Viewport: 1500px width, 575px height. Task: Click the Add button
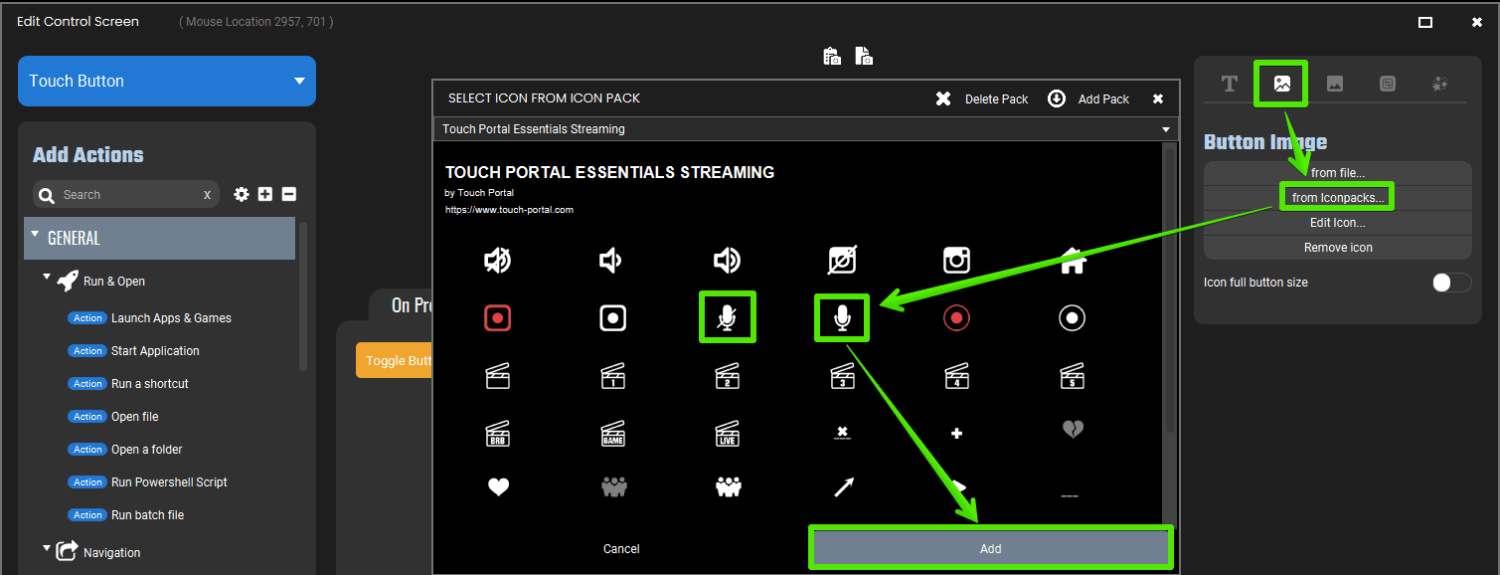tap(991, 548)
